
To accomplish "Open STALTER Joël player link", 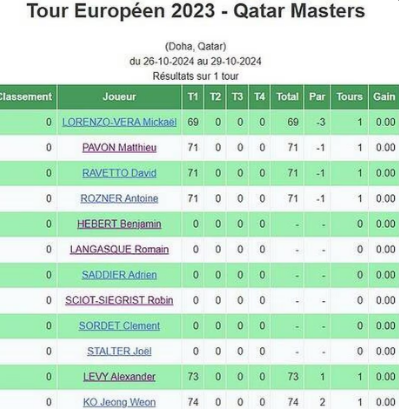I will pos(119,351).
